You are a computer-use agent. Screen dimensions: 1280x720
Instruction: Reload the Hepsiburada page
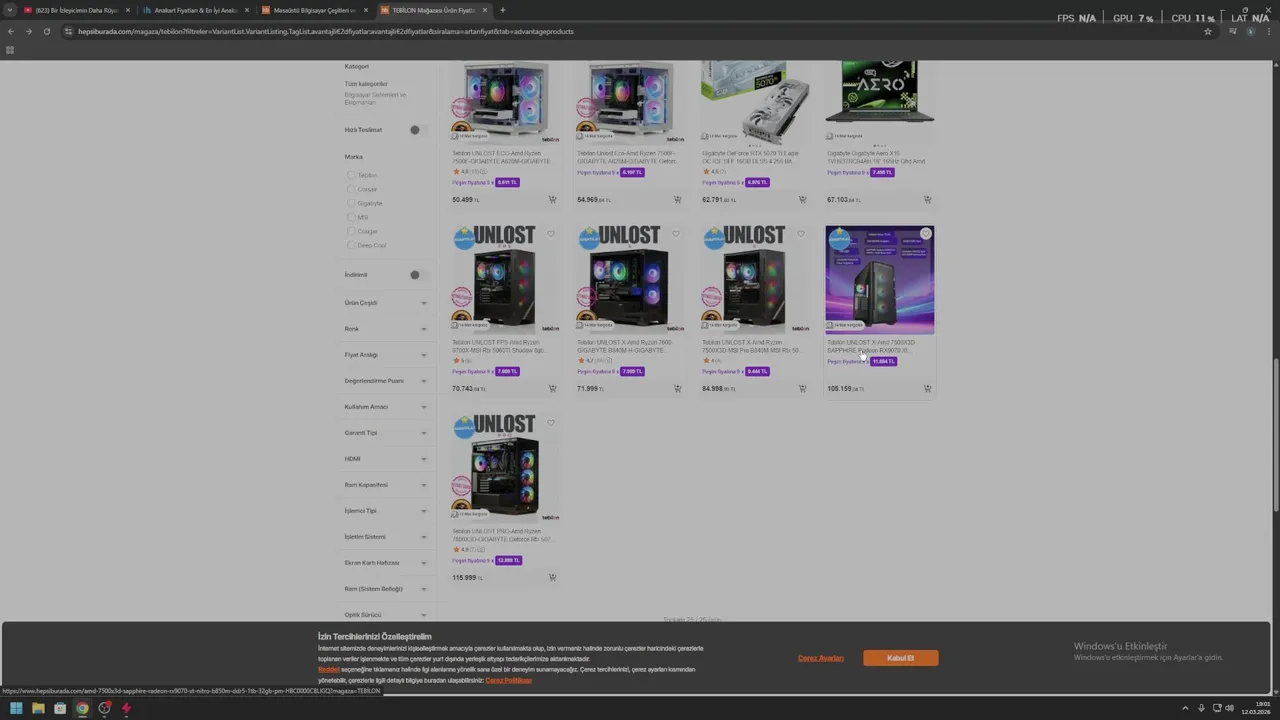[46, 31]
